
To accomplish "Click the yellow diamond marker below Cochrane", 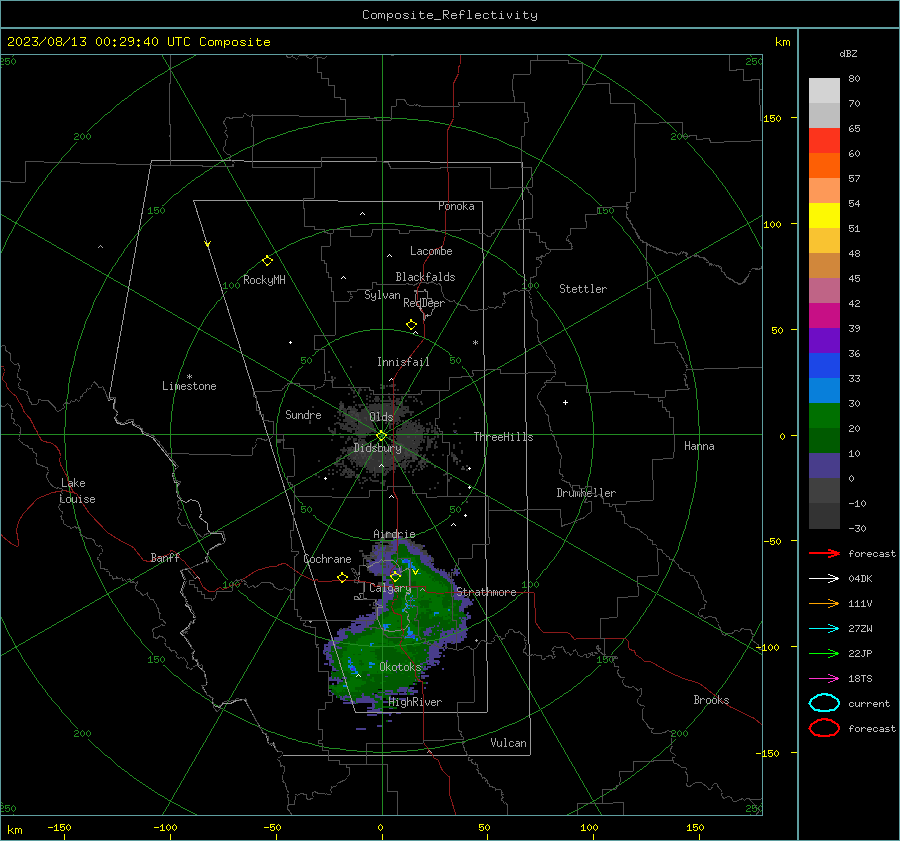I will [342, 578].
